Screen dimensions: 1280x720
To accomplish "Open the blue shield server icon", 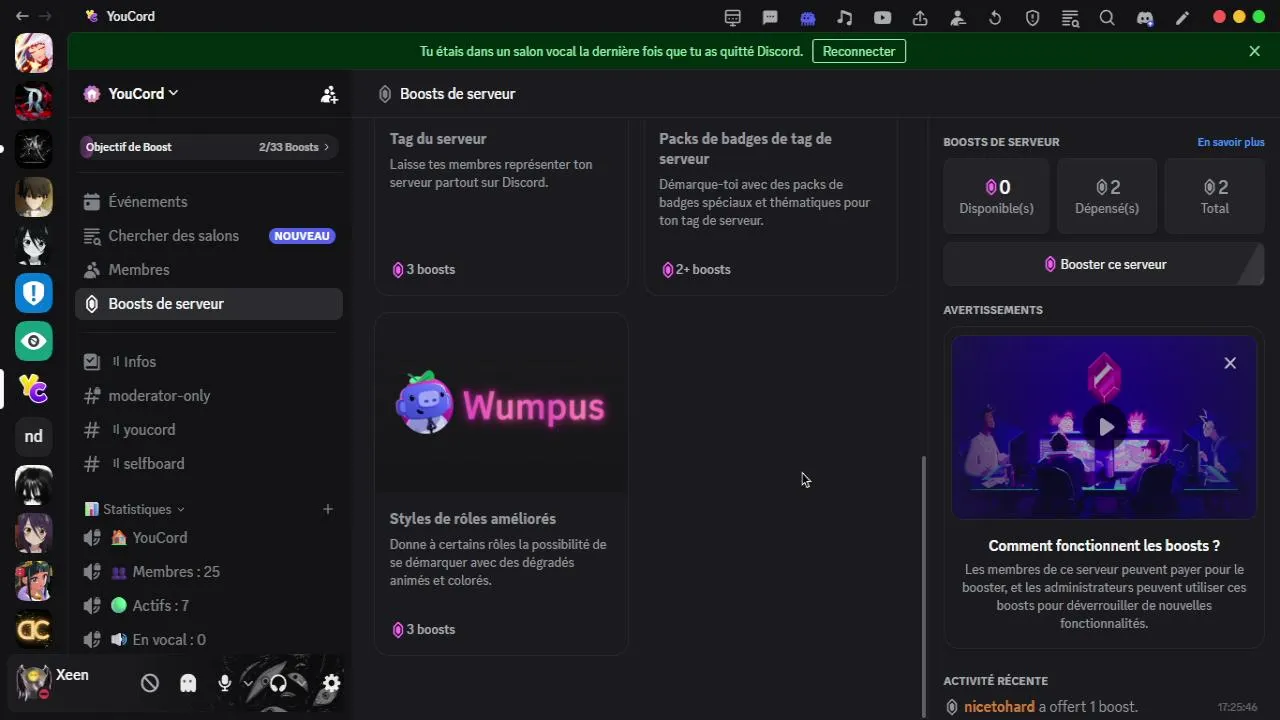I will [x=34, y=293].
